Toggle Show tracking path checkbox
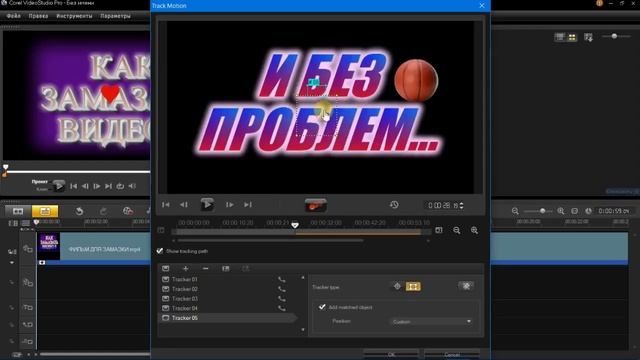Screen dimensions: 640x360 coord(160,251)
